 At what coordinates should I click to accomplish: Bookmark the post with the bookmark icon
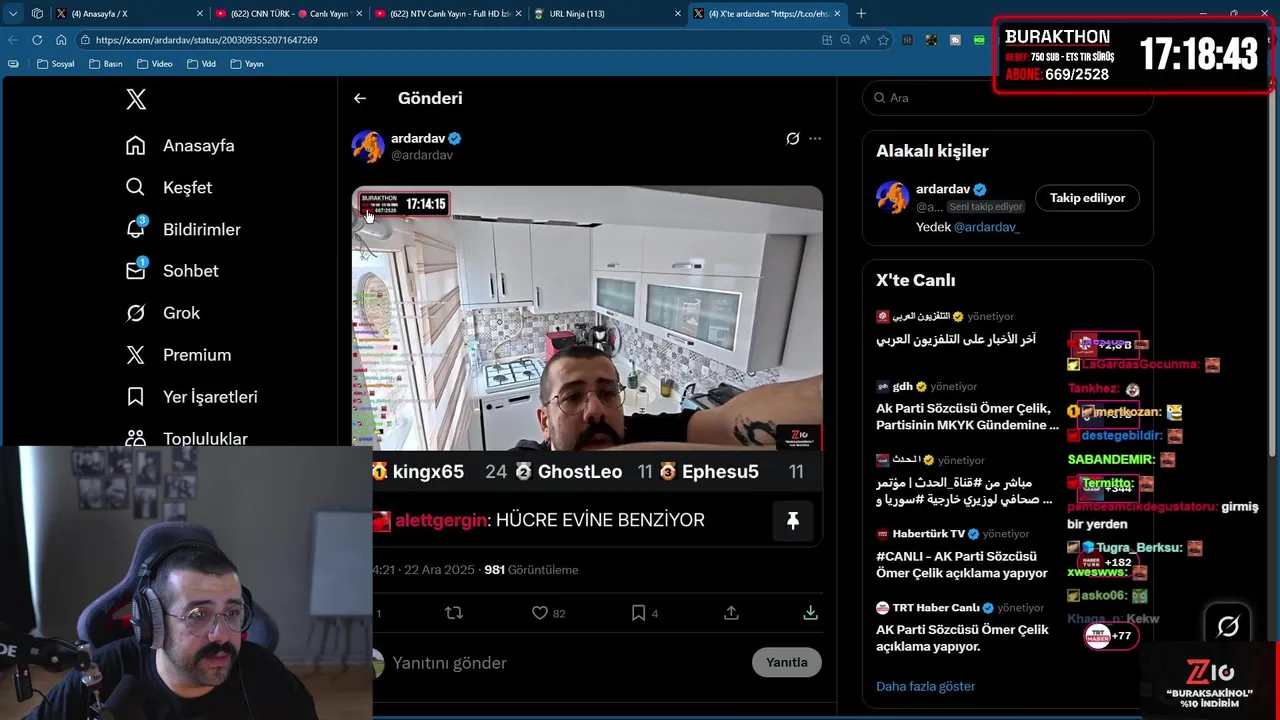click(x=638, y=613)
